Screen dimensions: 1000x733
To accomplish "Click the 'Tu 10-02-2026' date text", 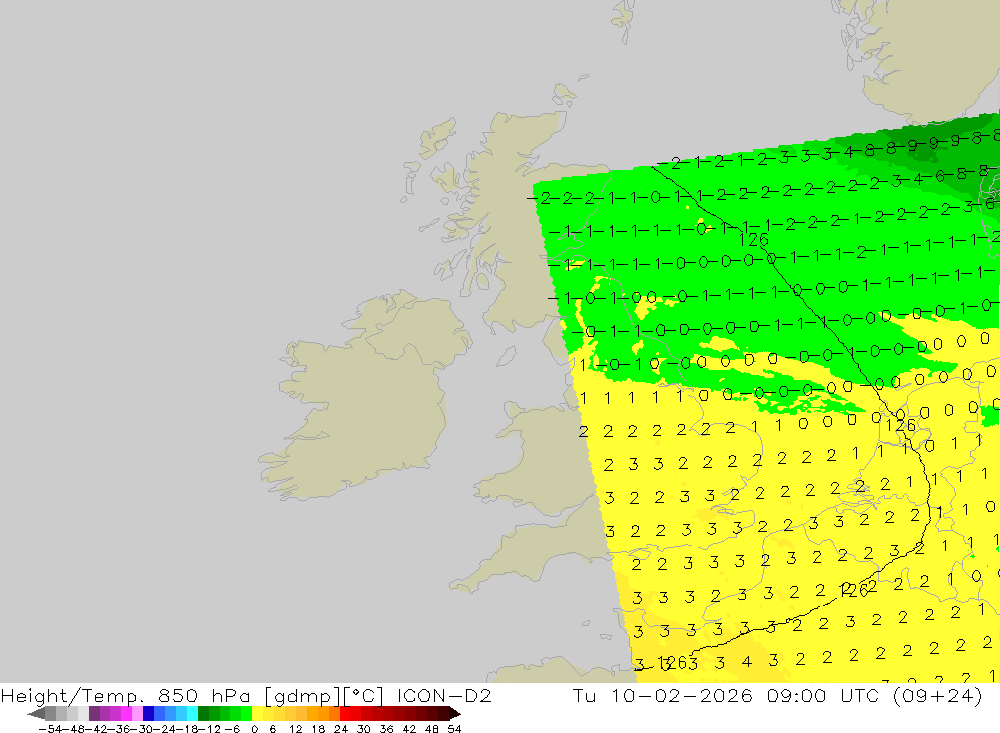I will tap(663, 695).
